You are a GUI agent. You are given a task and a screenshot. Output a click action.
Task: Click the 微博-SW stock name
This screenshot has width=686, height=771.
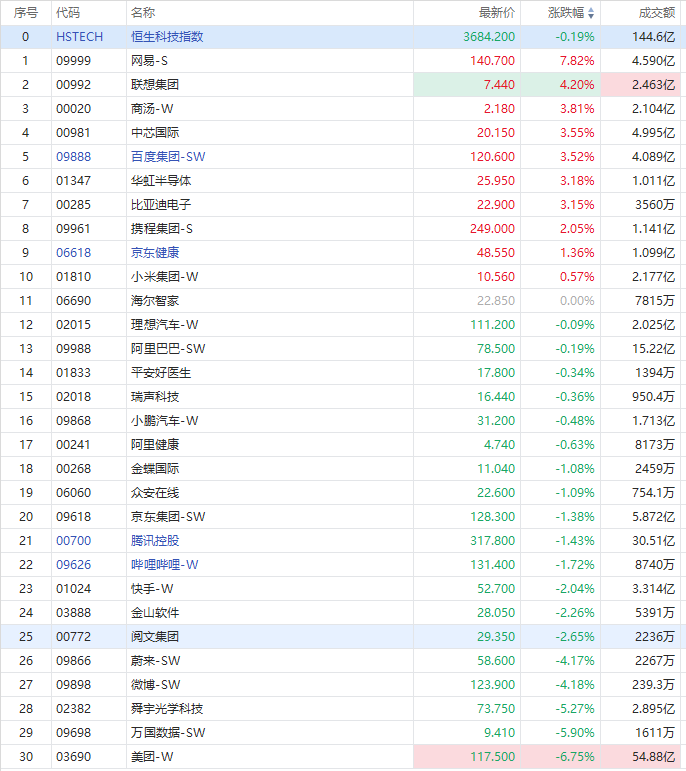[156, 685]
